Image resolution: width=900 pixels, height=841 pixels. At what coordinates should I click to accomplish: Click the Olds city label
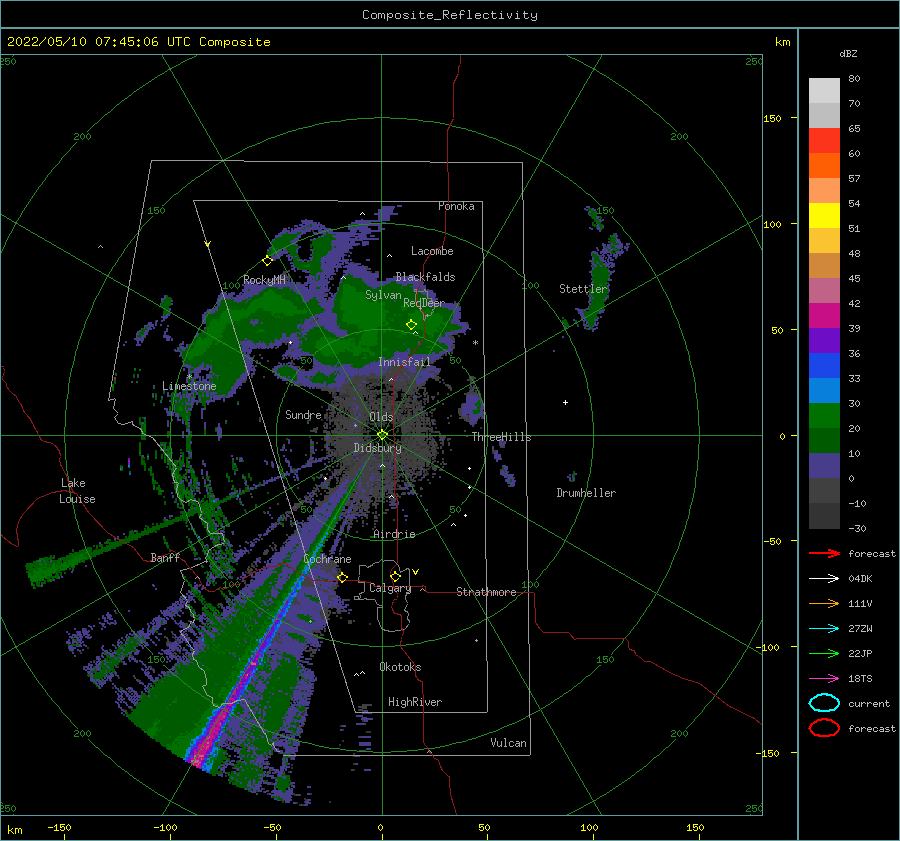pos(381,417)
